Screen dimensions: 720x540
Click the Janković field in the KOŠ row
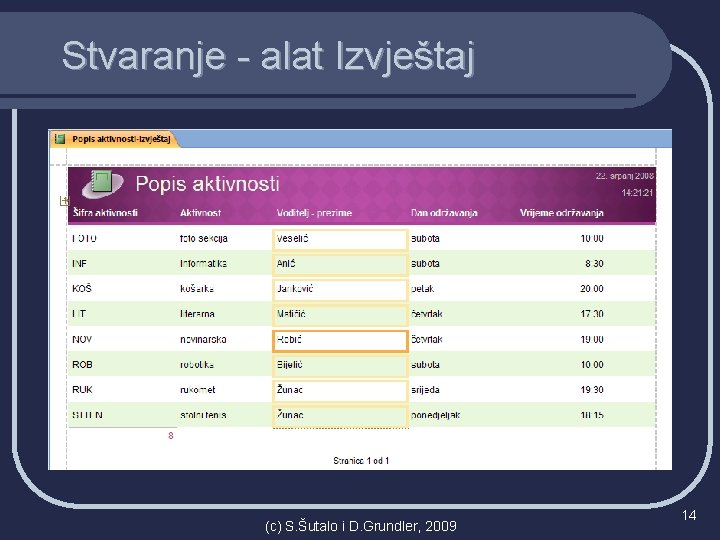tap(340, 290)
